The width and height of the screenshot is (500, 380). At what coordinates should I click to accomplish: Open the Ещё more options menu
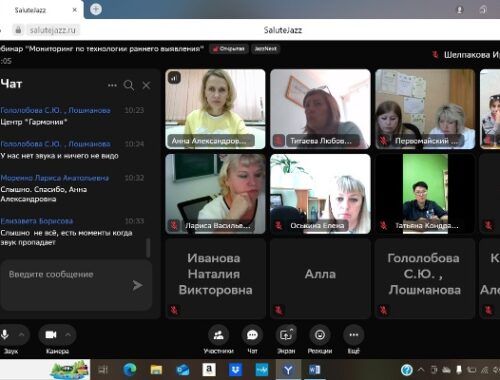pyautogui.click(x=354, y=335)
